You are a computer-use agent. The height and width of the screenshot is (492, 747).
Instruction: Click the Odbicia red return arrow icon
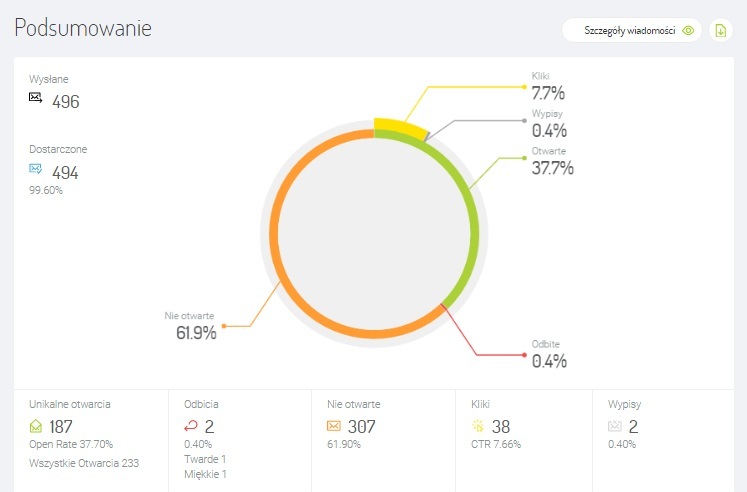[x=190, y=426]
